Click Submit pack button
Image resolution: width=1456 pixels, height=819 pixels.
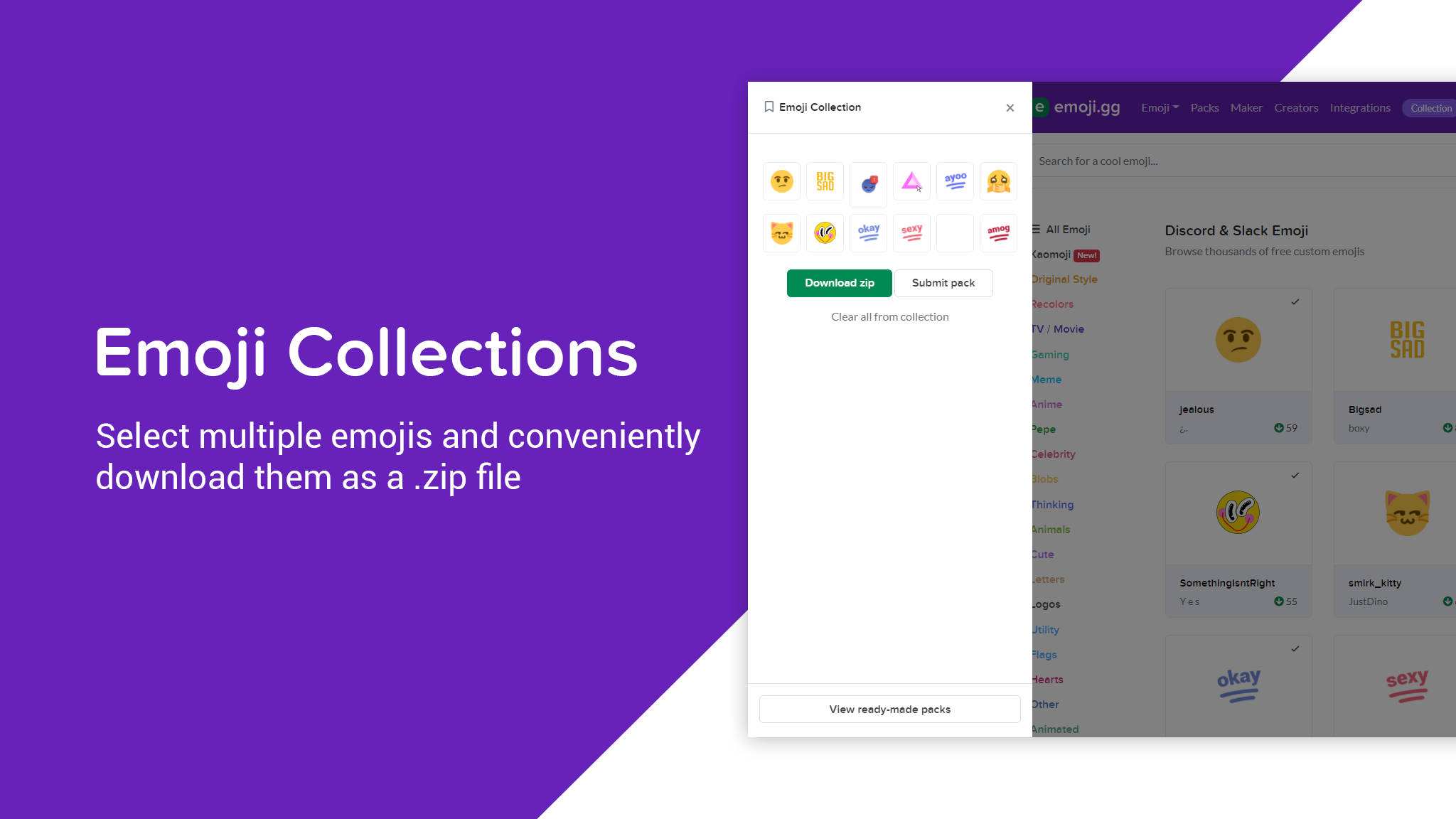click(943, 282)
